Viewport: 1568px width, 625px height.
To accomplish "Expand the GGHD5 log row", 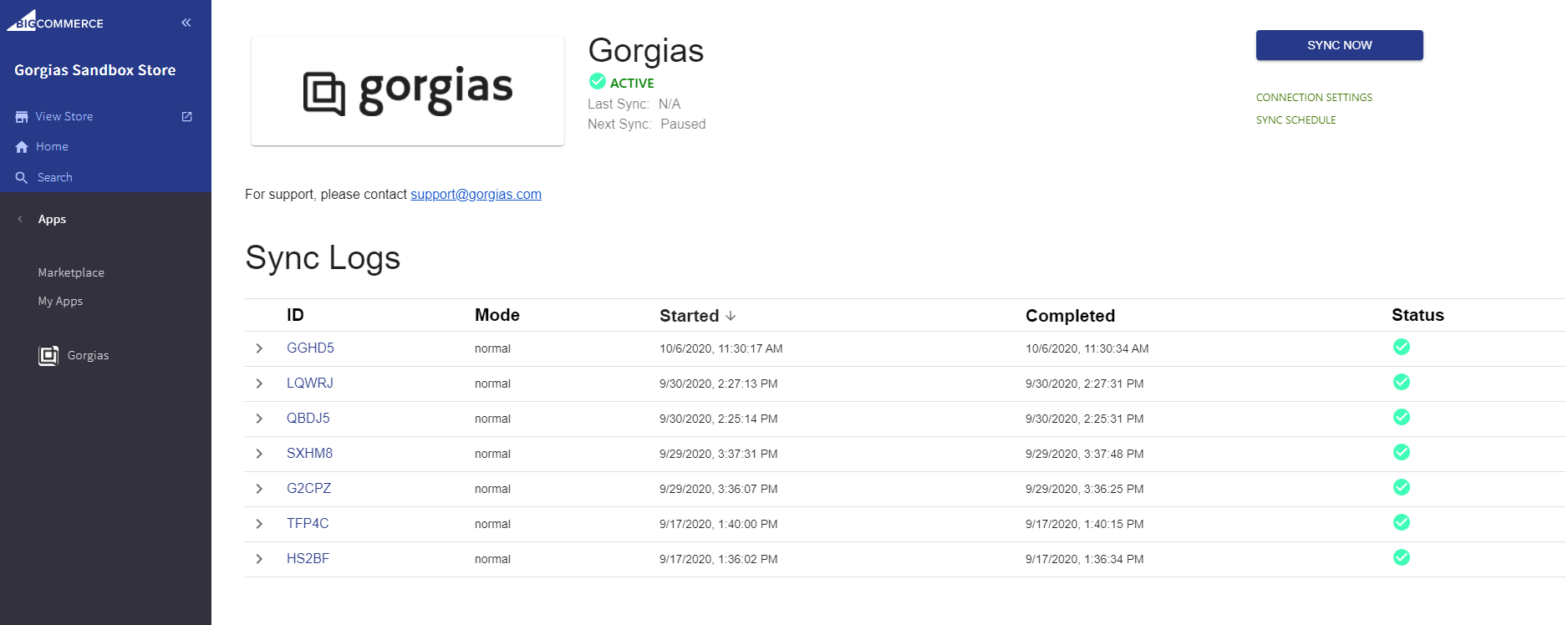I will [259, 348].
